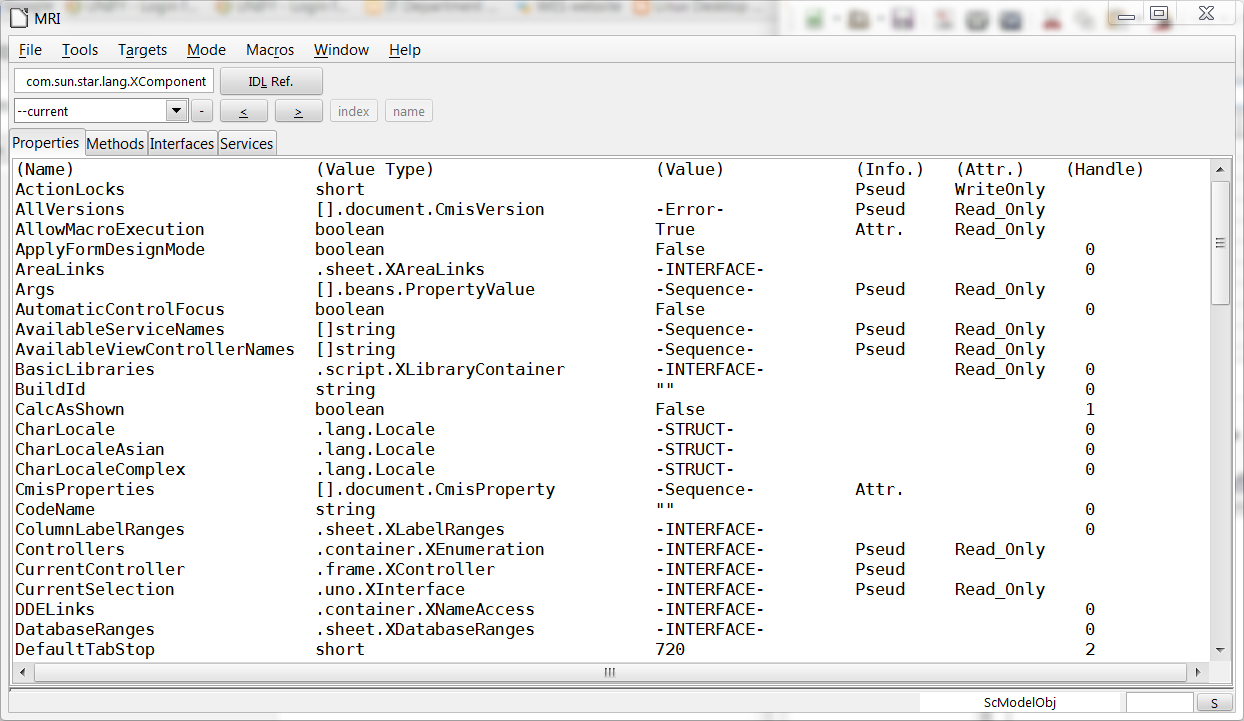The image size is (1244, 721).
Task: Select the AutomaticControlFocus property
Action: pos(120,309)
